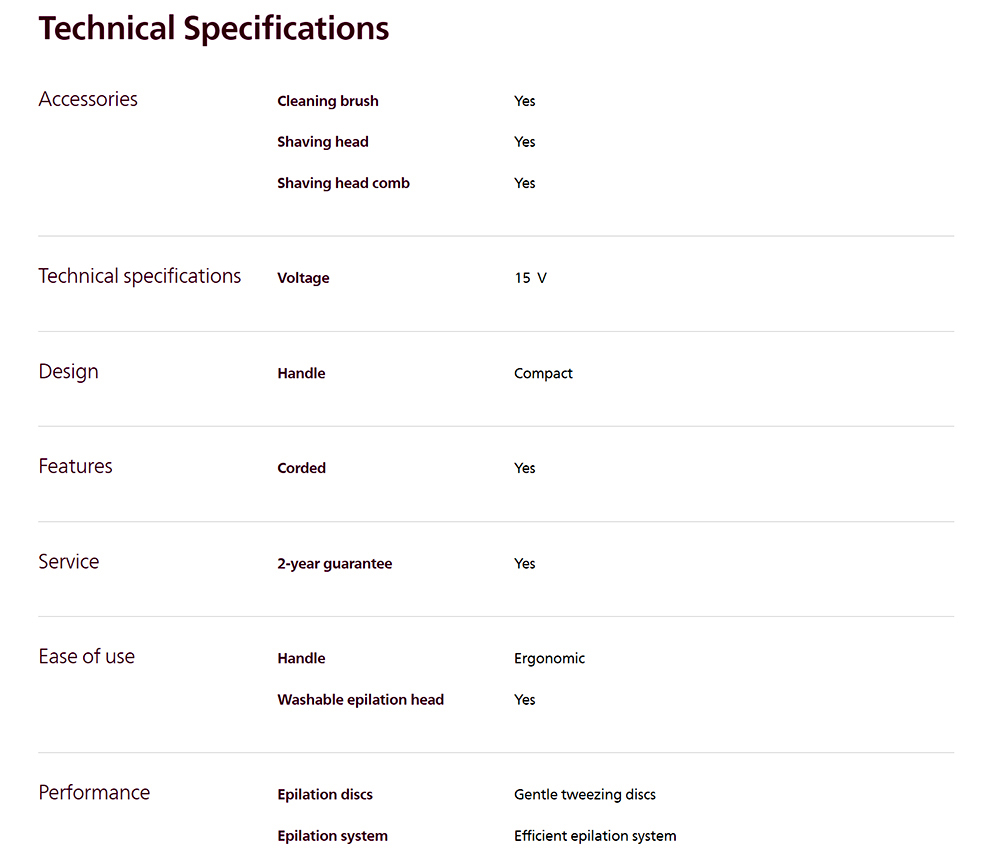Click the Service section title
This screenshot has height=863, width=995.
click(x=69, y=562)
